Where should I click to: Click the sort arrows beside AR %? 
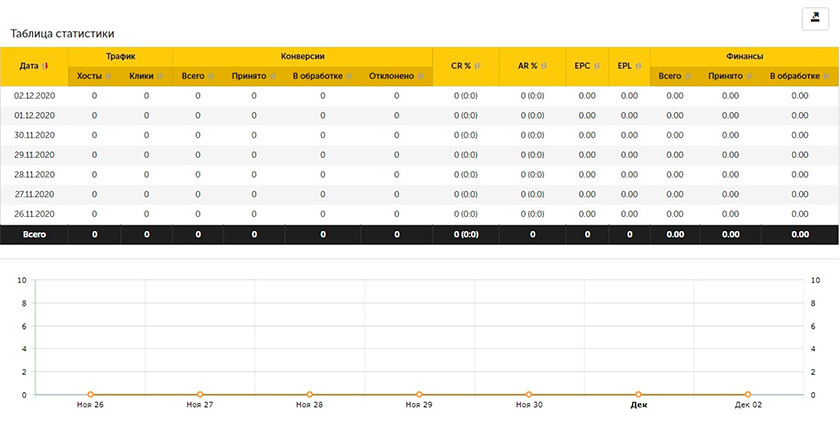(x=544, y=66)
